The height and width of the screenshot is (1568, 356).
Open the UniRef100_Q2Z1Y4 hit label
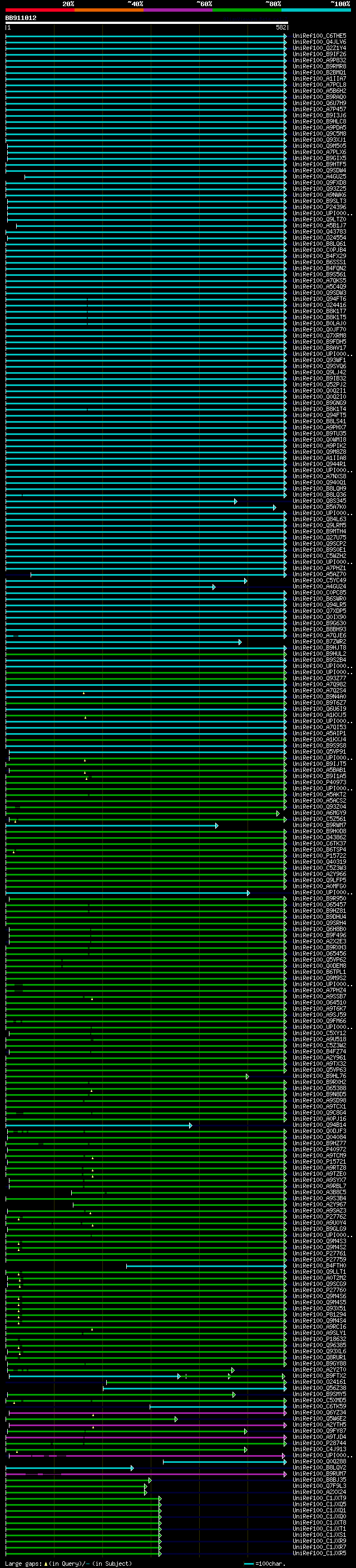click(319, 48)
